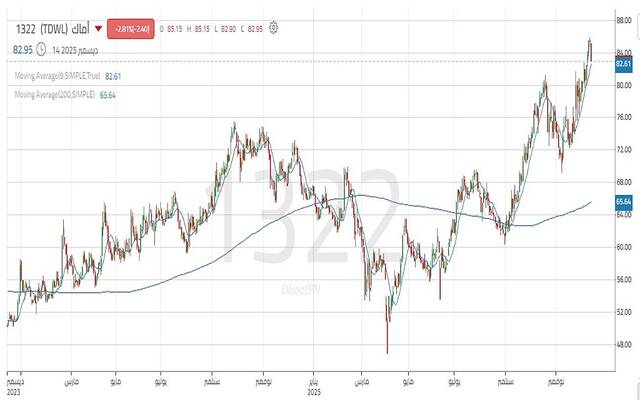
Task: Select the 1322 (TDWL) symbol name
Action: click(38, 29)
